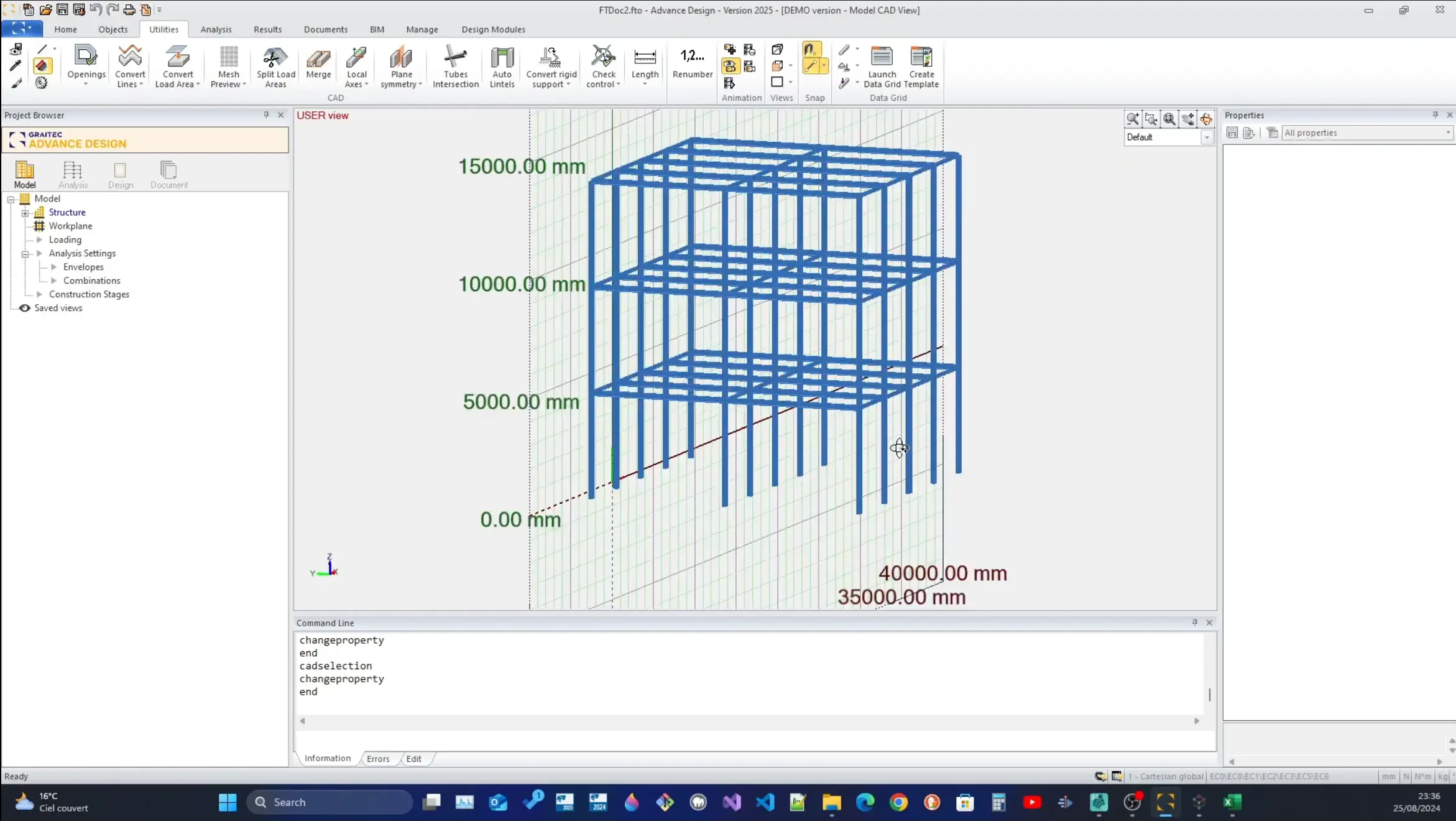Toggle the highlighted snap mode button

pos(811,49)
